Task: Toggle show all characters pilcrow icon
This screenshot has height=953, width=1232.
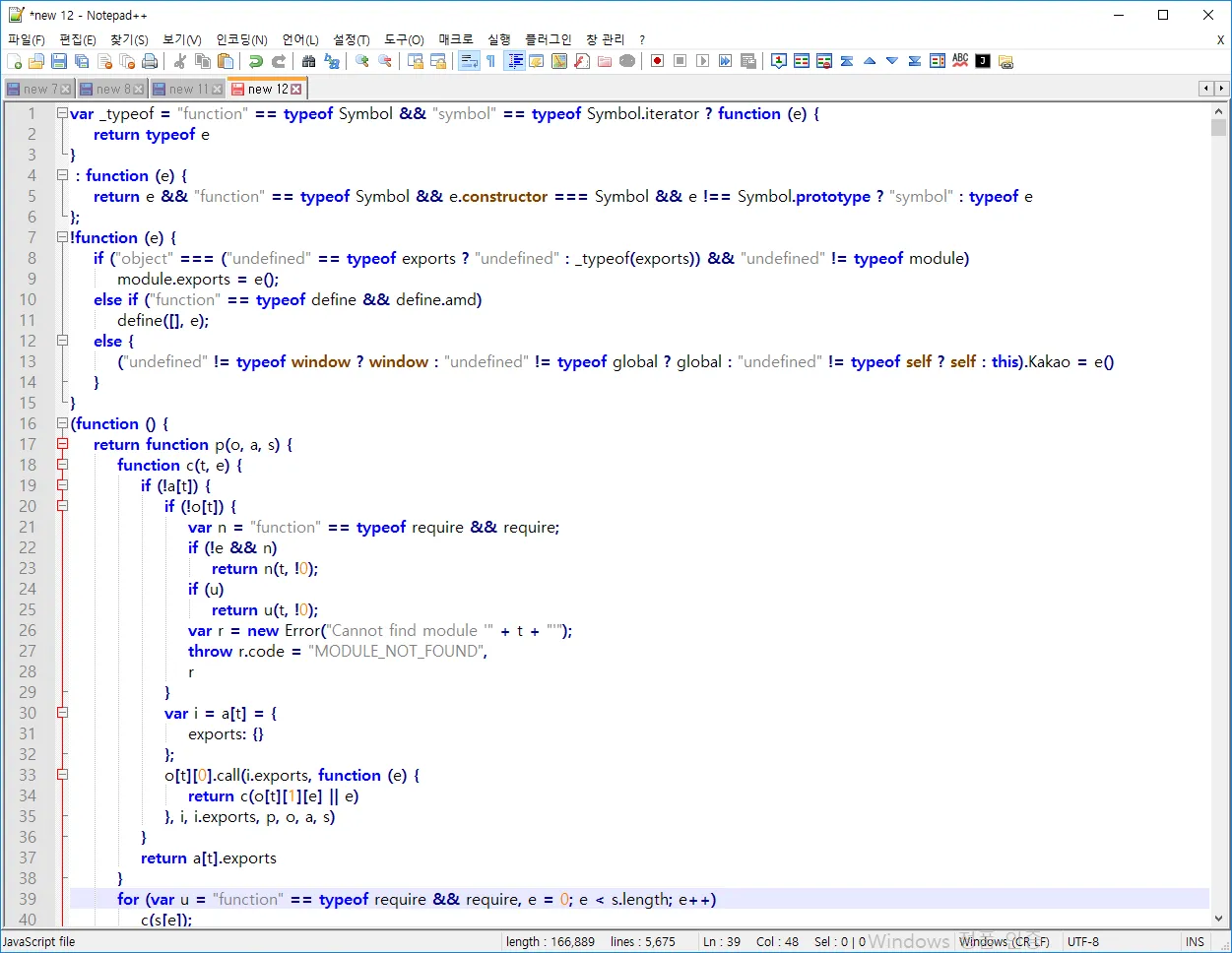Action: [x=491, y=61]
